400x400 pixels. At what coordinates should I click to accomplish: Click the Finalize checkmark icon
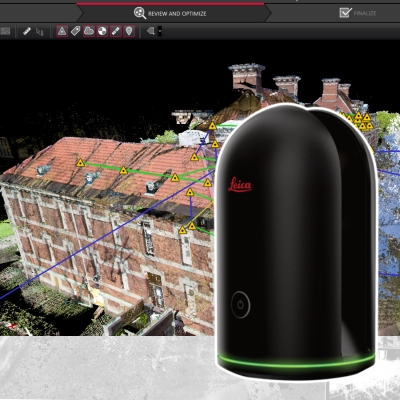coord(345,13)
